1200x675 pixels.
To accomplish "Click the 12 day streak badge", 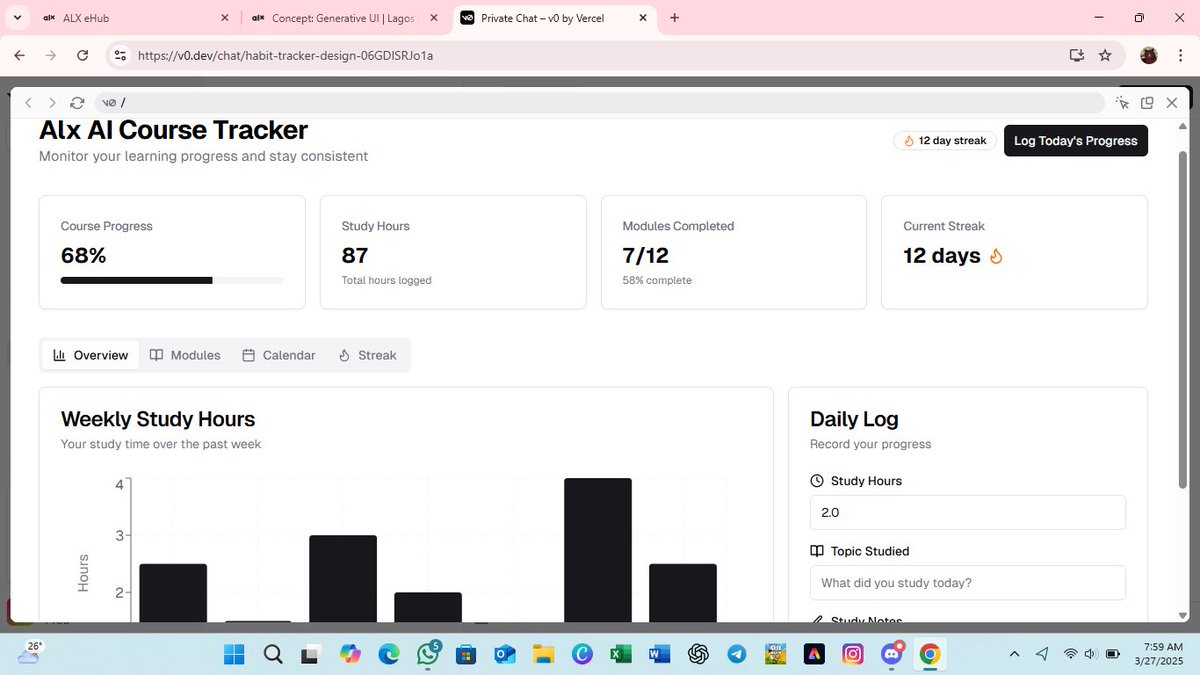I will 943,140.
